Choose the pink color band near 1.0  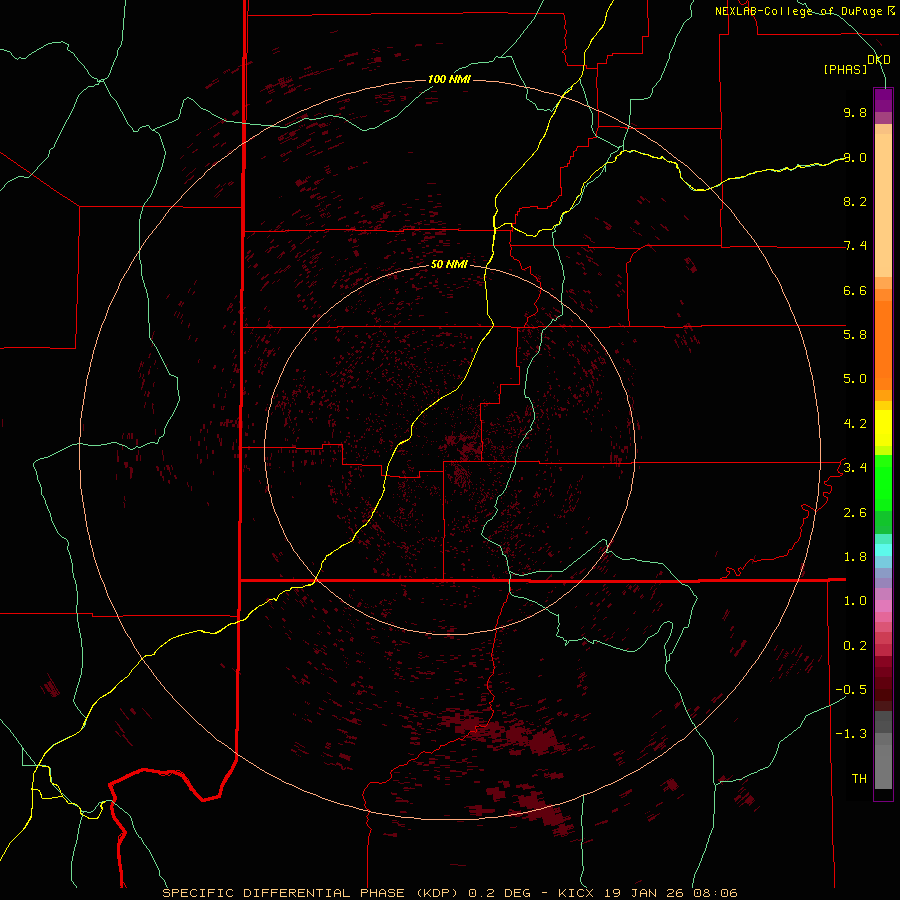[883, 605]
